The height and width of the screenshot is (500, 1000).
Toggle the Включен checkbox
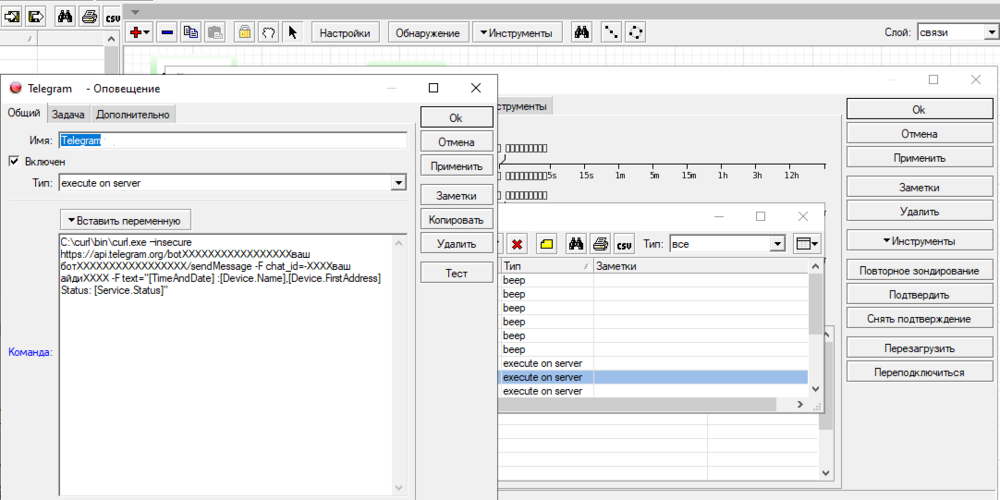click(15, 161)
